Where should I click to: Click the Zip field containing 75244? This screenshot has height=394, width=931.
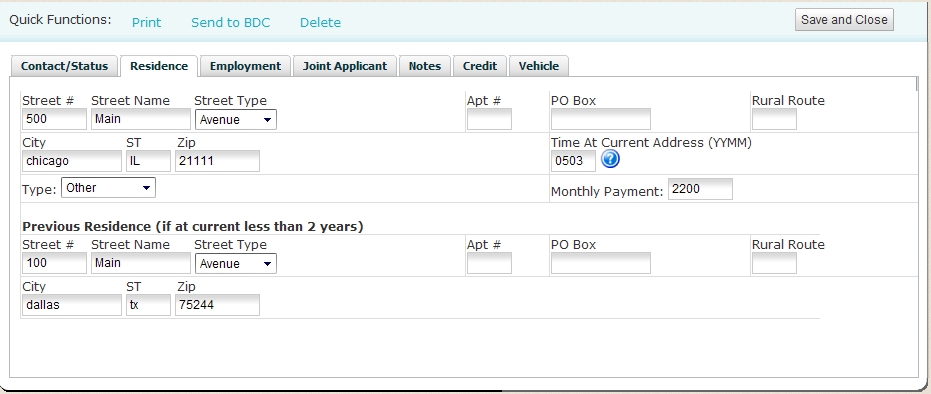pyautogui.click(x=217, y=305)
